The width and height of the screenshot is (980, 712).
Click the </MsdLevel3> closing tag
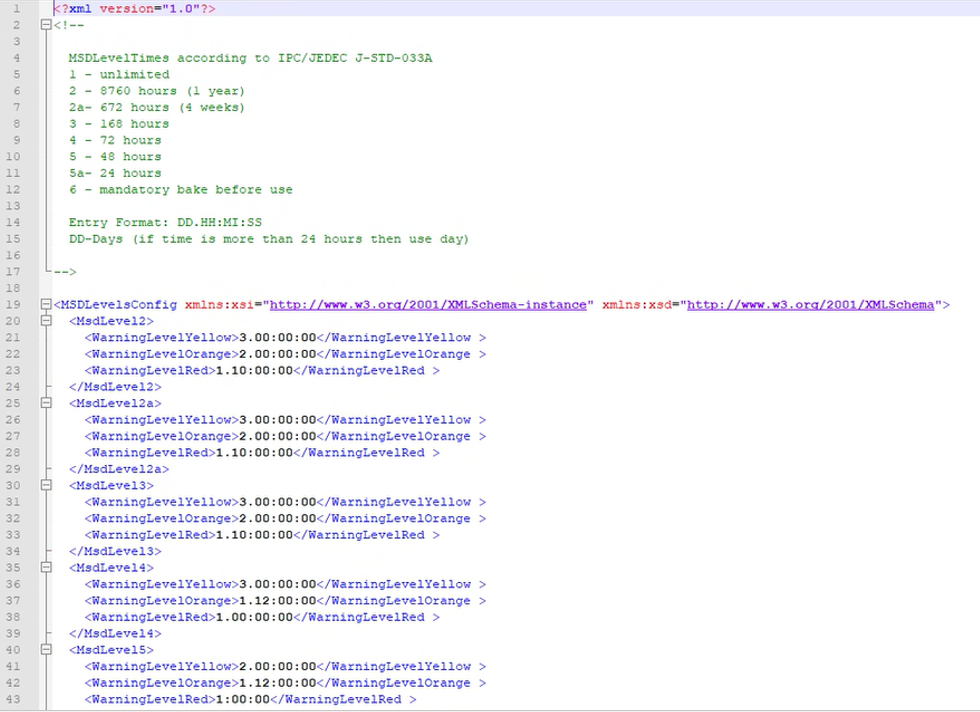[115, 551]
